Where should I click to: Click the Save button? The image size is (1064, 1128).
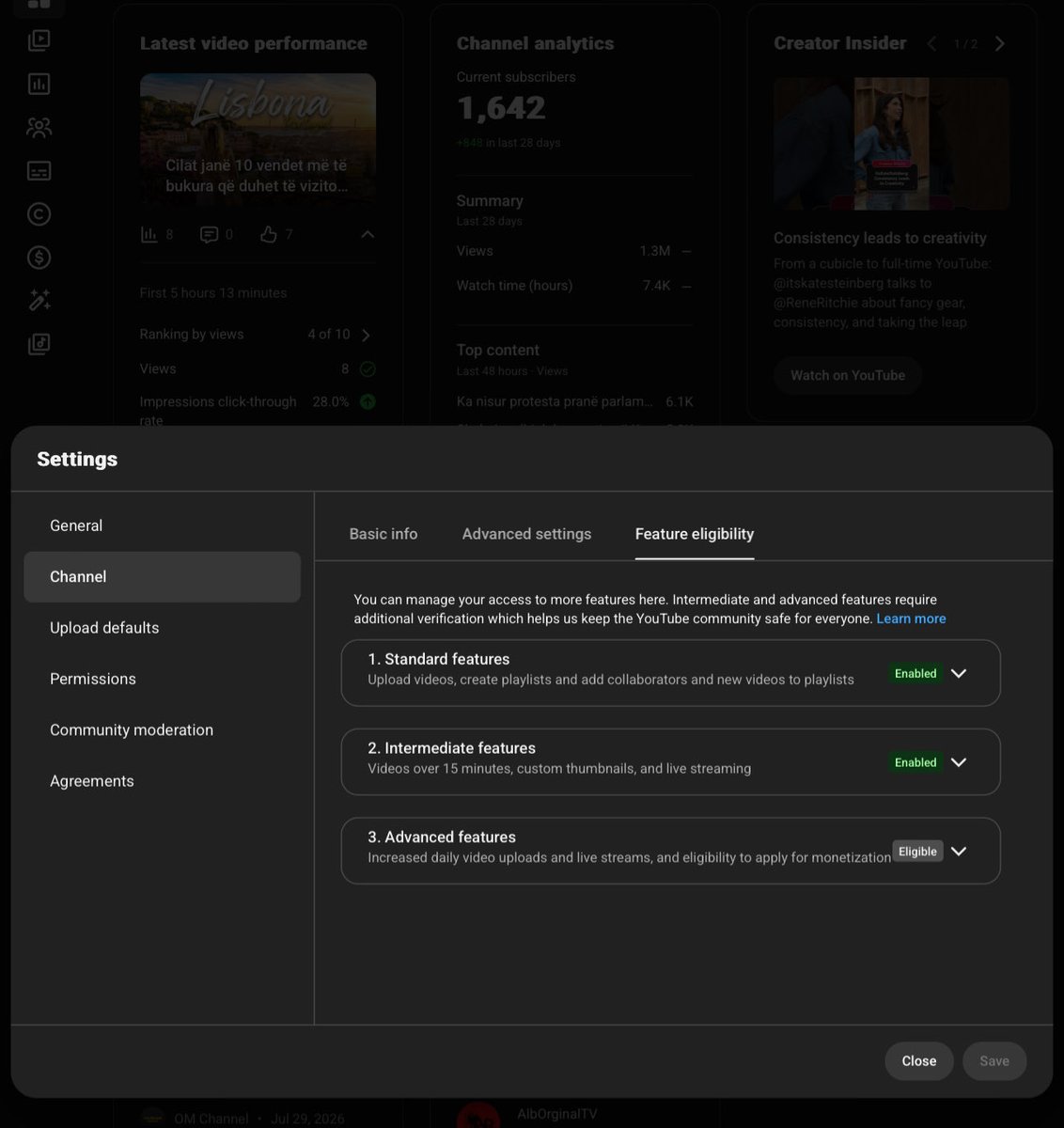994,1060
